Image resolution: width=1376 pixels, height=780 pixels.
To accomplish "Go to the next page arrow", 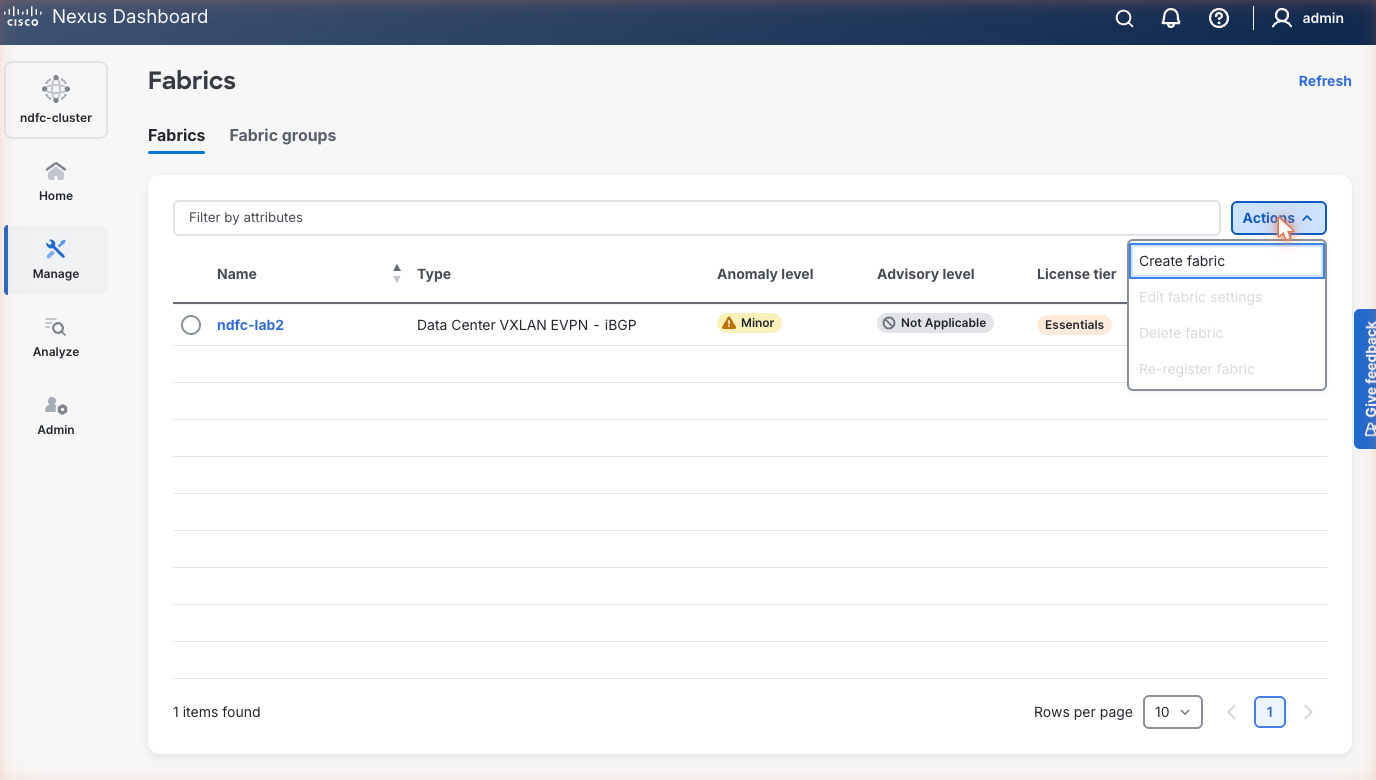I will 1308,712.
